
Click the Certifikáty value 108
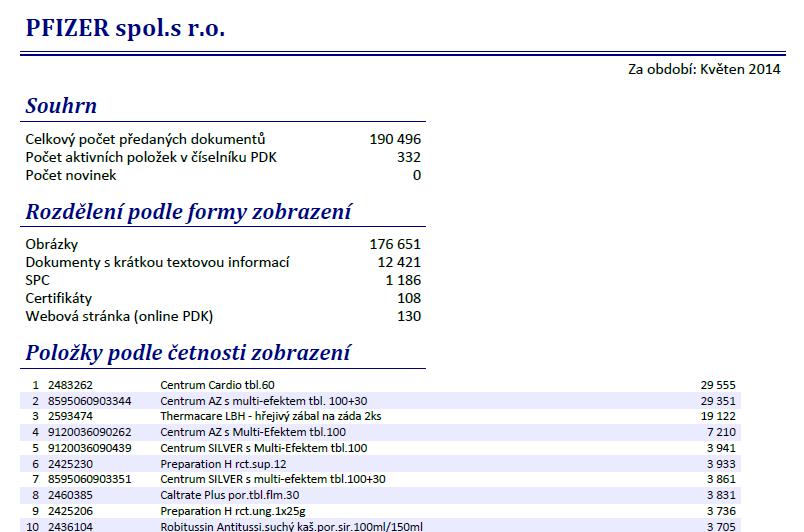[409, 298]
